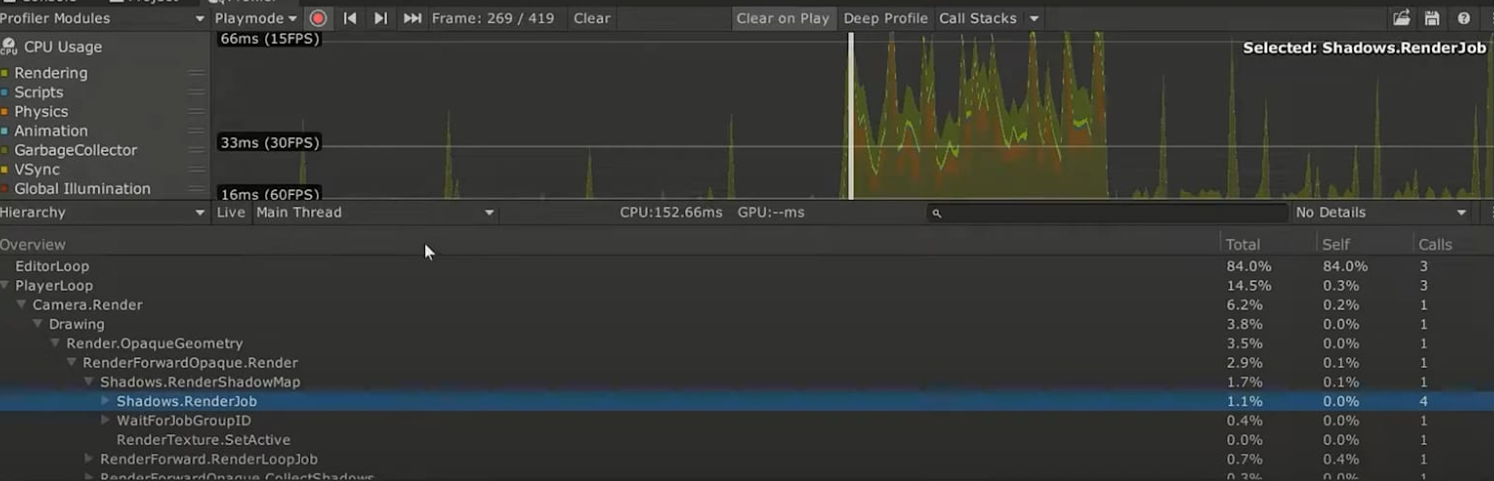Click the Camera.Render Total value 6.2%
This screenshot has height=481, width=1494.
(1245, 305)
